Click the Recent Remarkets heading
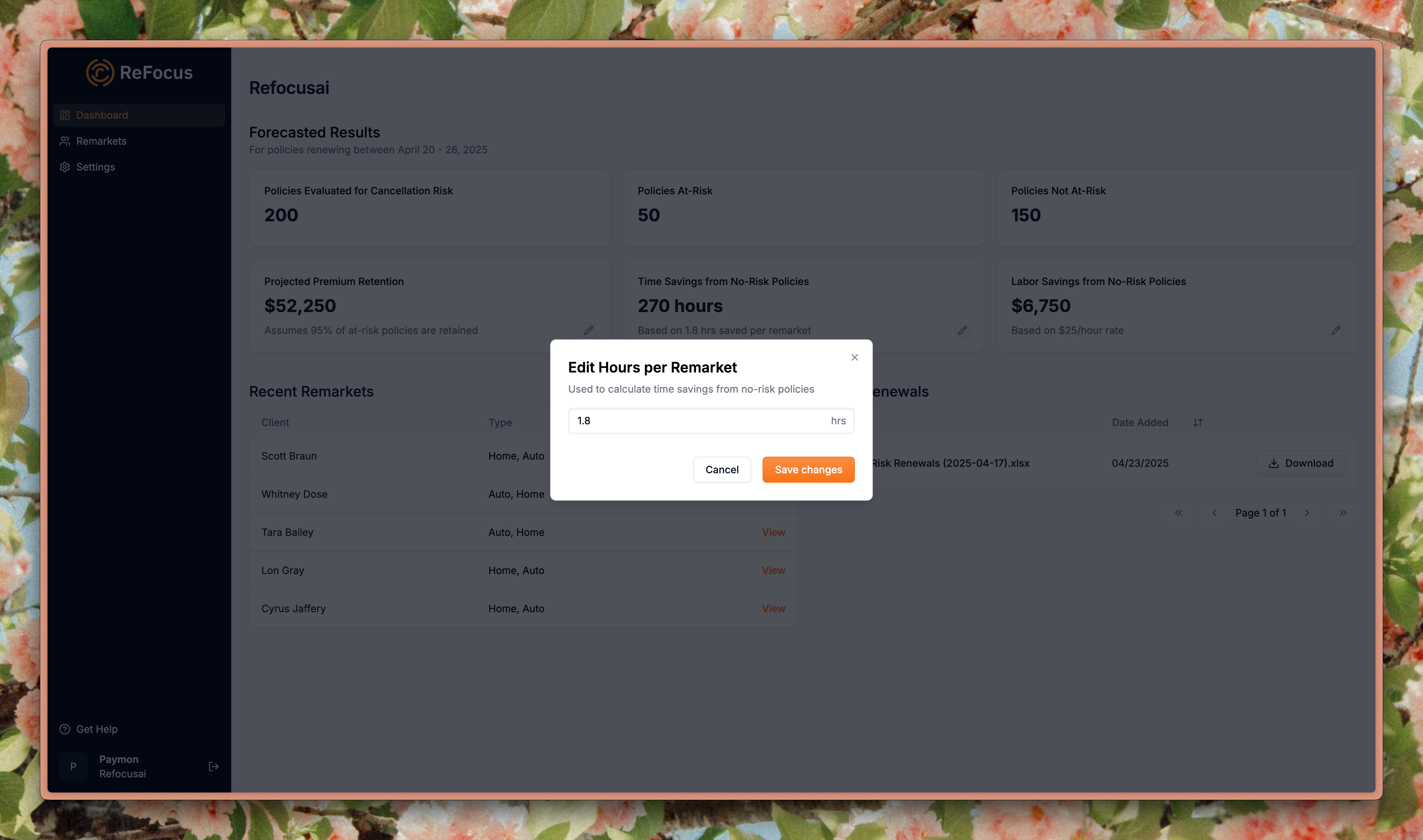This screenshot has width=1423, height=840. pos(311,392)
